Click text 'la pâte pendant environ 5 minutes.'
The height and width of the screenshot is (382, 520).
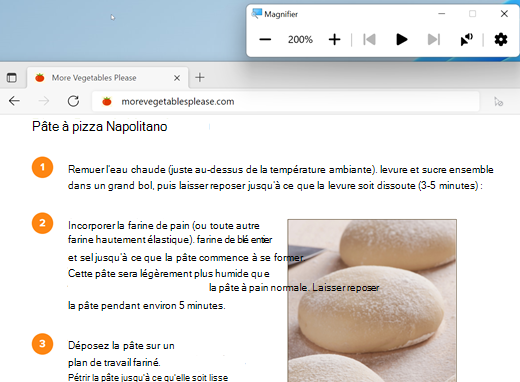[147, 305]
